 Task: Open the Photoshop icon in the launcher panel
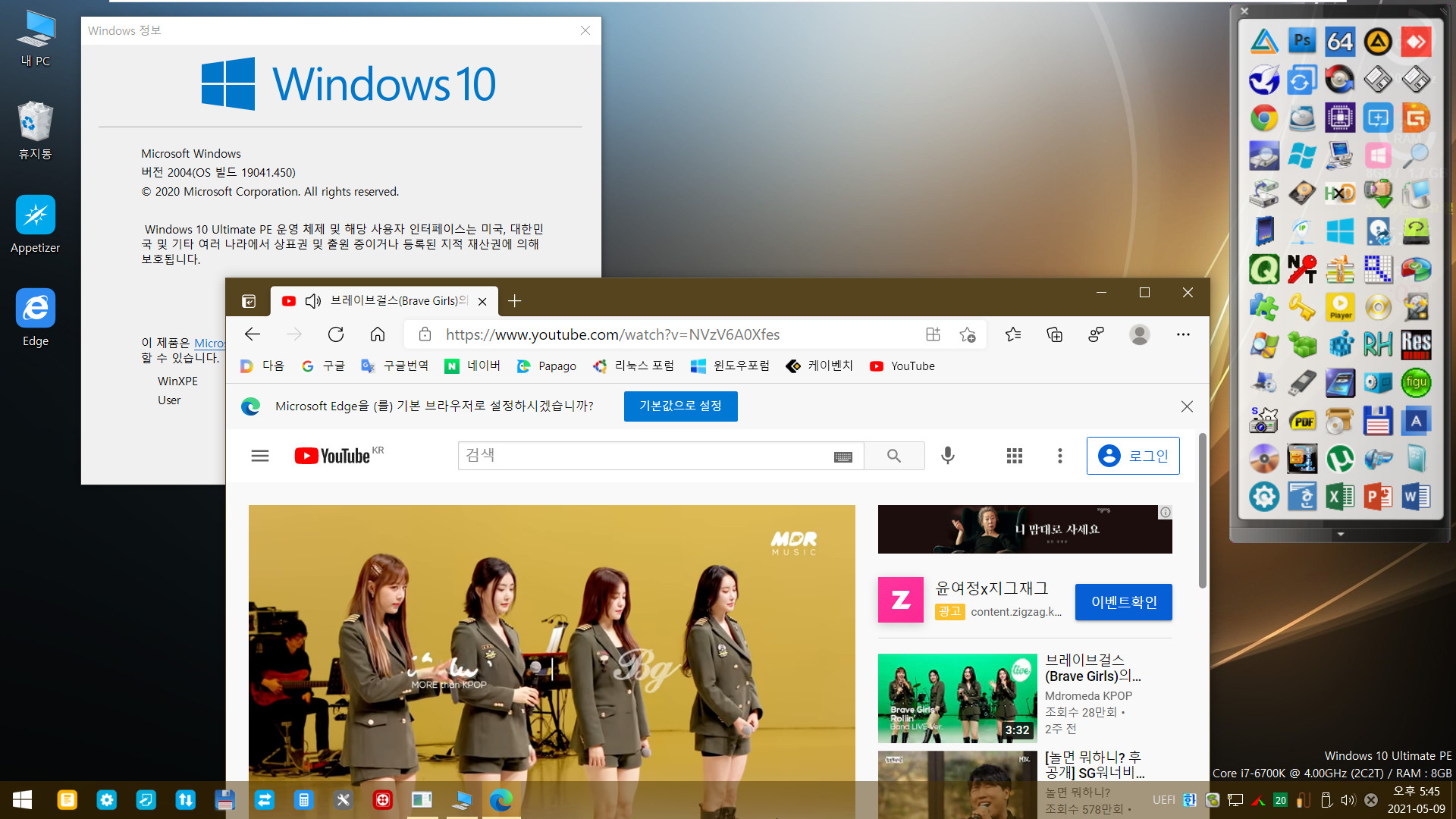pos(1302,42)
